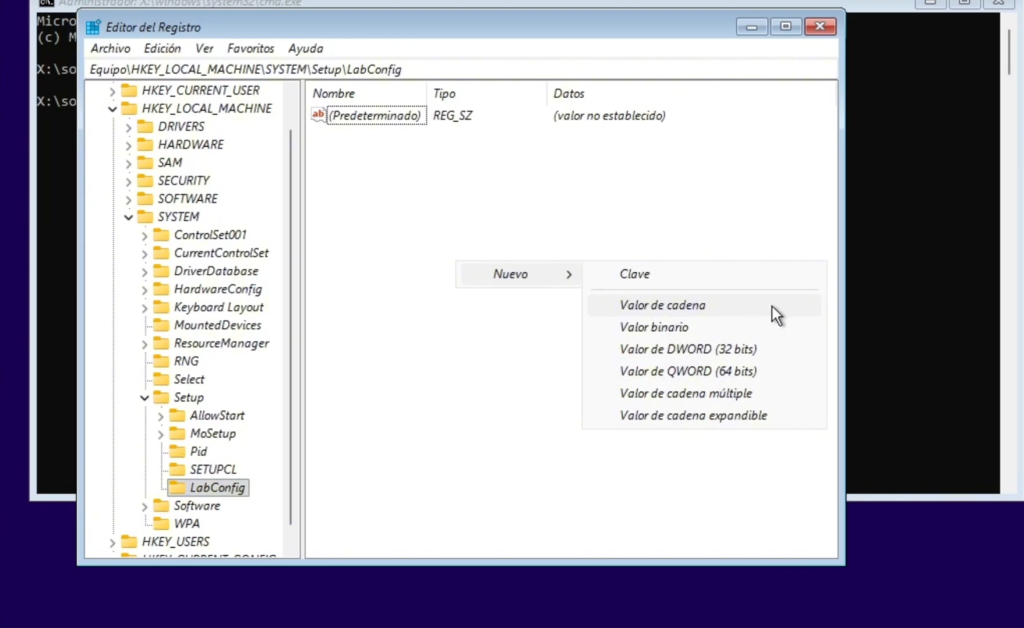Open the Archivo menu
This screenshot has width=1024, height=628.
point(110,48)
